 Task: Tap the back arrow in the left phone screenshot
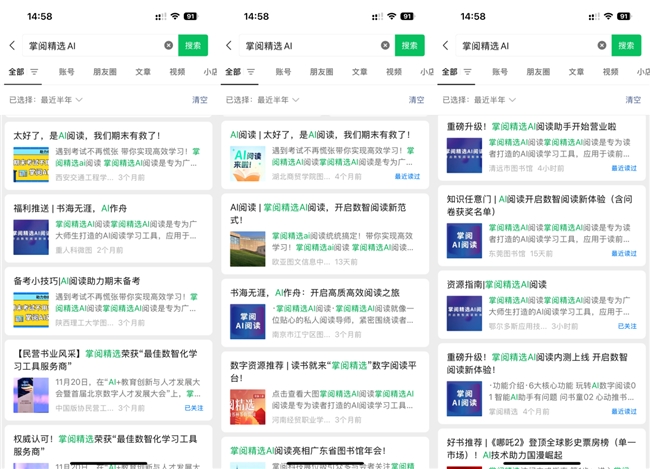click(12, 46)
